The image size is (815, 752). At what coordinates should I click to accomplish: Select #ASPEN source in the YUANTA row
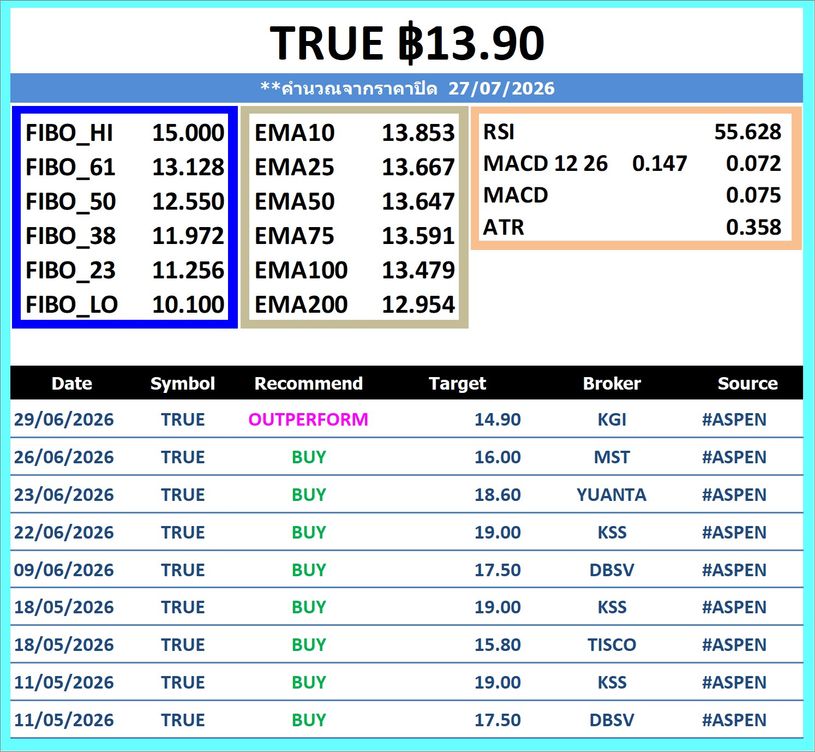pyautogui.click(x=734, y=494)
